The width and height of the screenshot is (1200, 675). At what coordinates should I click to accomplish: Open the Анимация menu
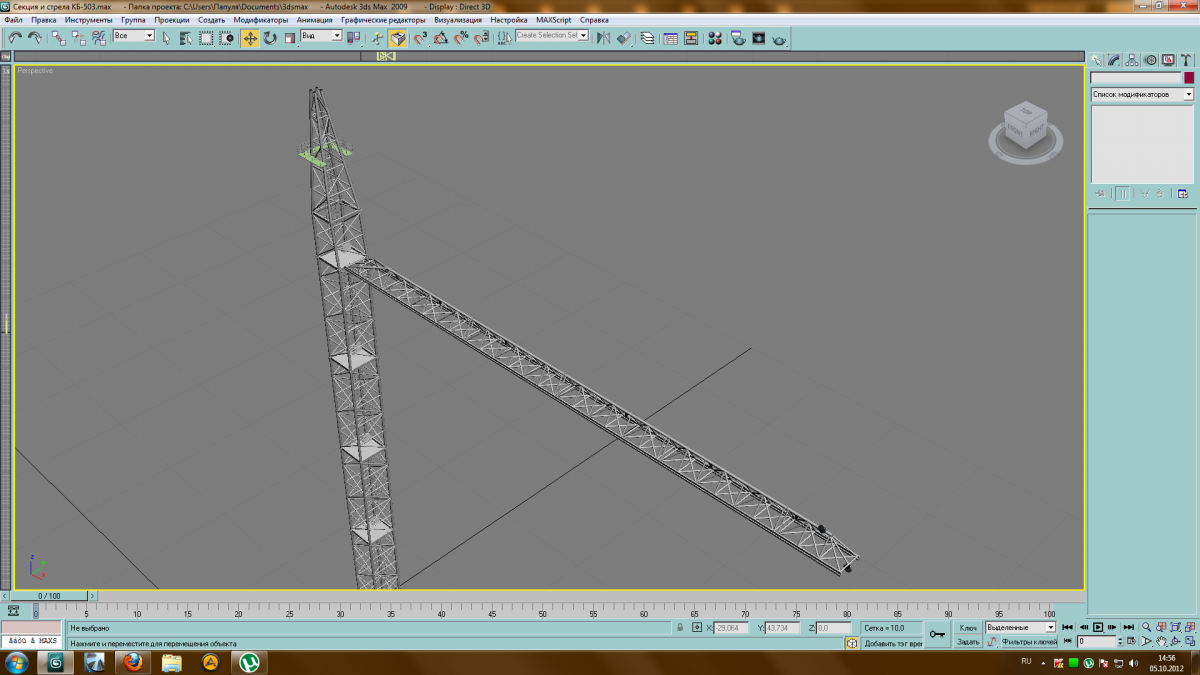tap(315, 20)
